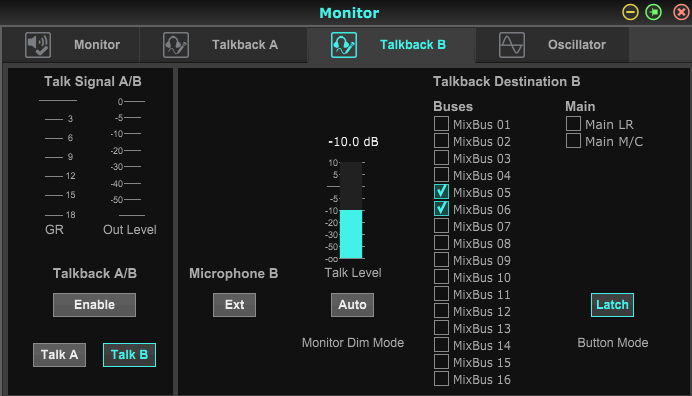Toggle the Latch button mode
This screenshot has height=396, width=692.
(x=613, y=305)
